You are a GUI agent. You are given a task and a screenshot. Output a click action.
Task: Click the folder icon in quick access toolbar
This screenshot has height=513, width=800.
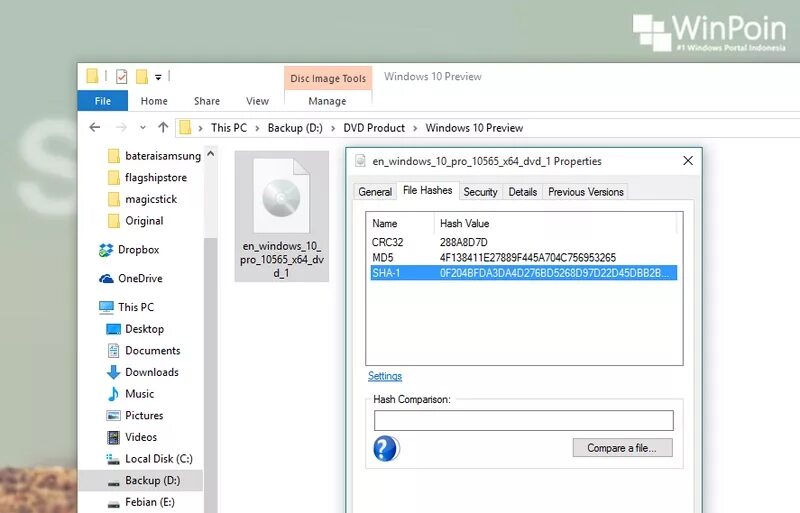(92, 76)
